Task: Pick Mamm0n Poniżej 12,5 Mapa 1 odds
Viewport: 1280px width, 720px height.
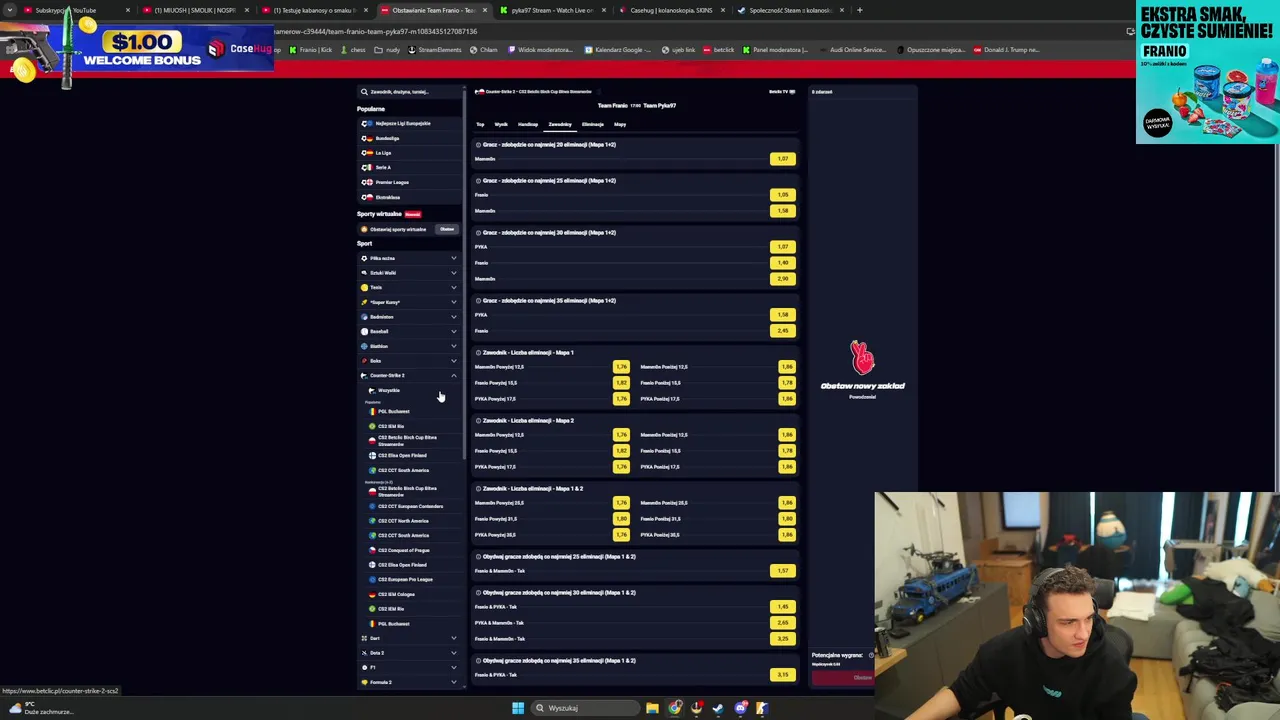Action: [x=787, y=367]
